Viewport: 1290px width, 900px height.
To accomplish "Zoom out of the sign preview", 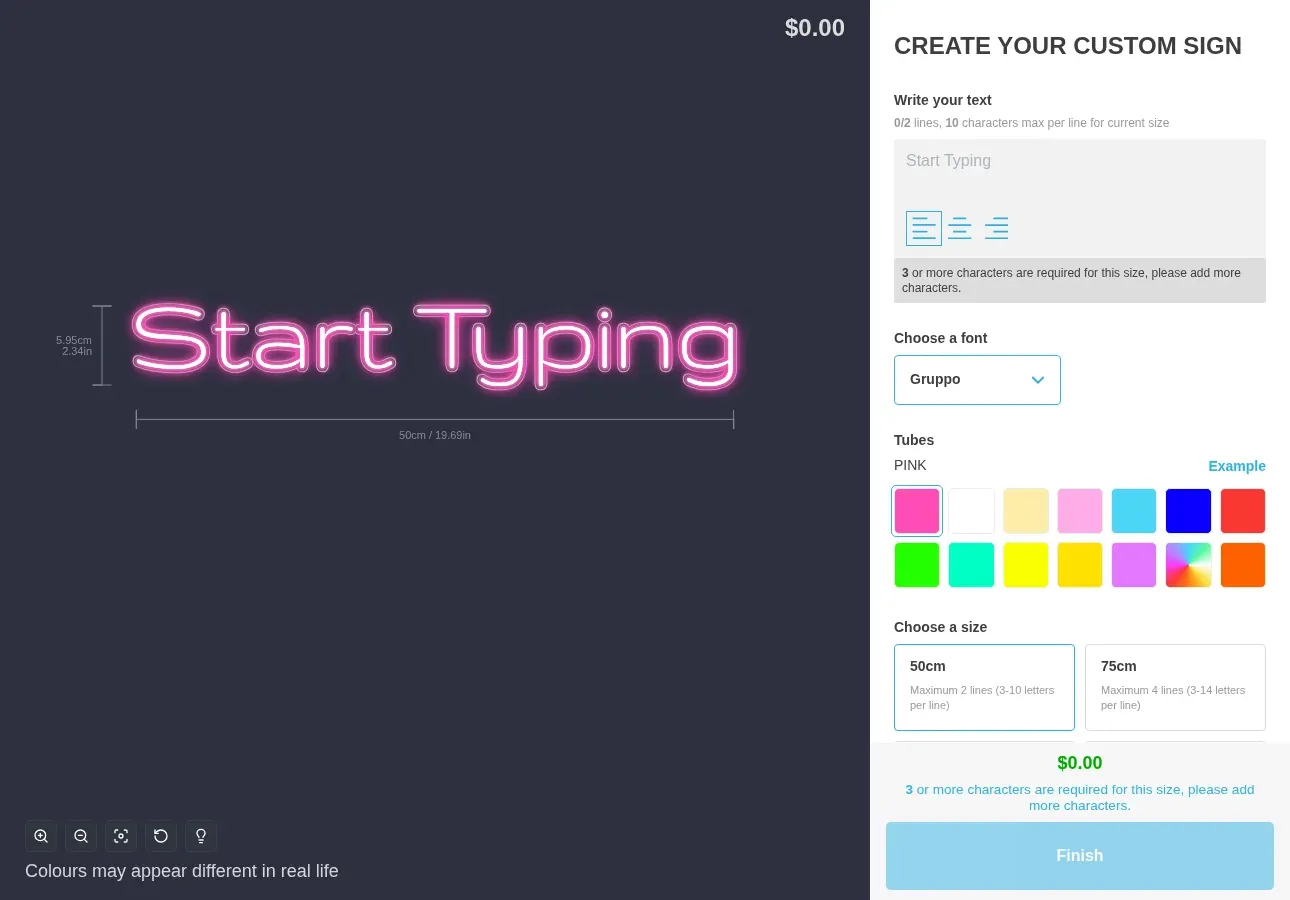I will 81,836.
